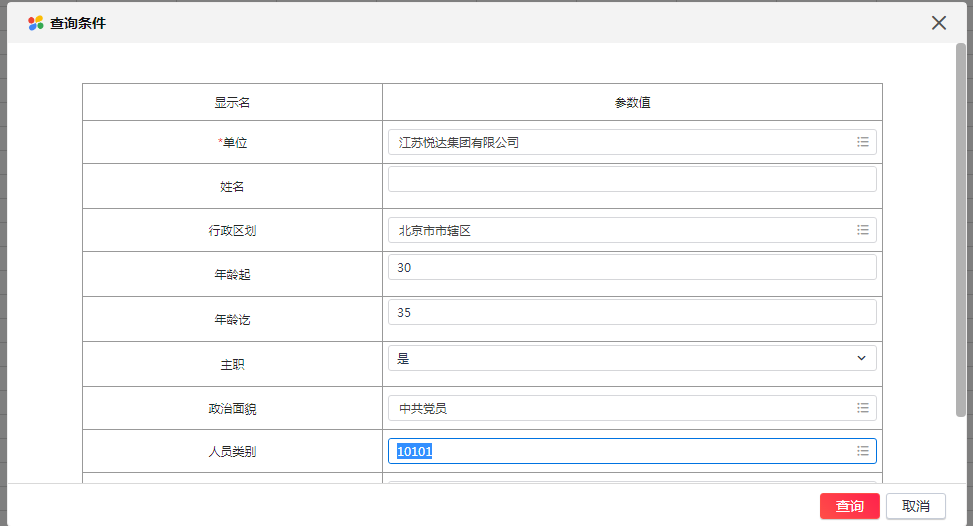Click the 人员类别 field with 10101
Image resolution: width=973 pixels, height=526 pixels.
632,451
